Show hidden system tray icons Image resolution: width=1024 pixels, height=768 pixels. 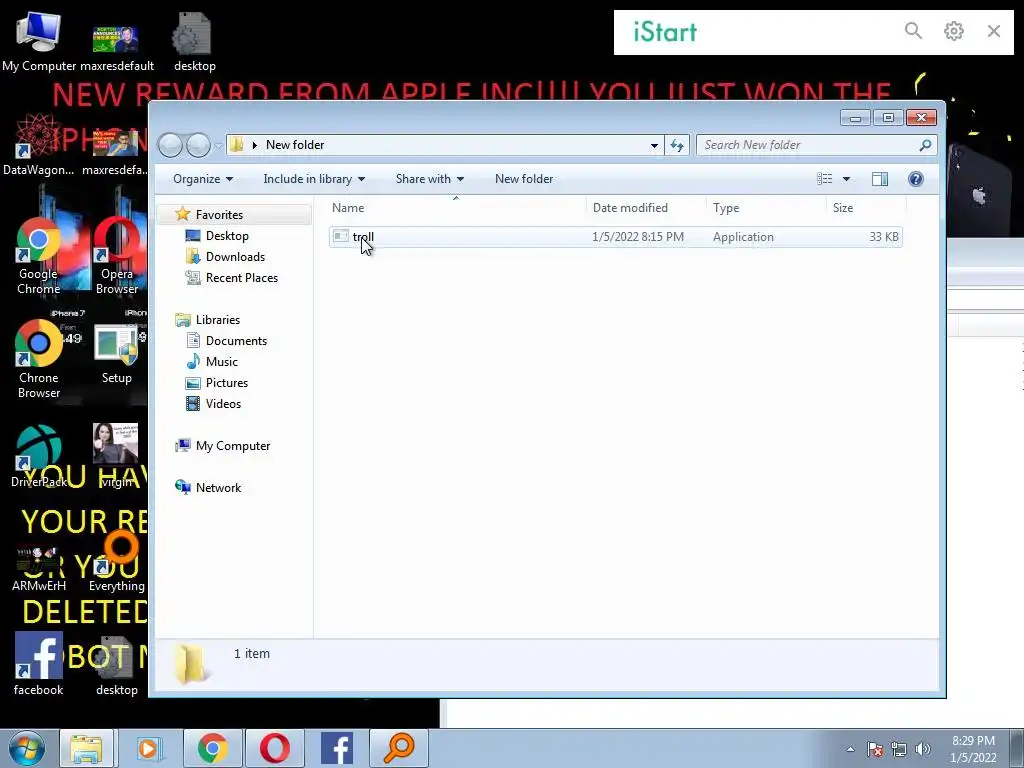[x=850, y=749]
